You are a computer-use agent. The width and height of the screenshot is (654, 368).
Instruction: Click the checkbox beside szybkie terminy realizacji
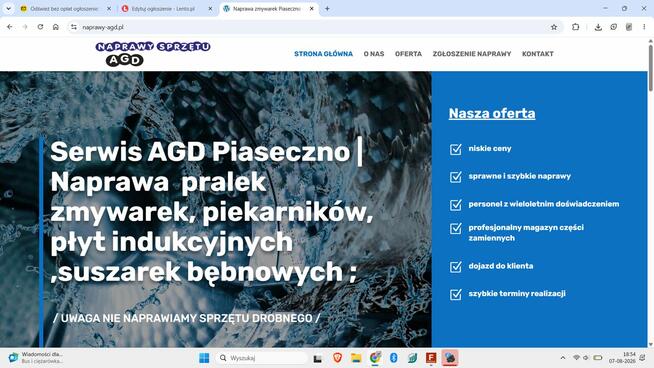point(456,294)
